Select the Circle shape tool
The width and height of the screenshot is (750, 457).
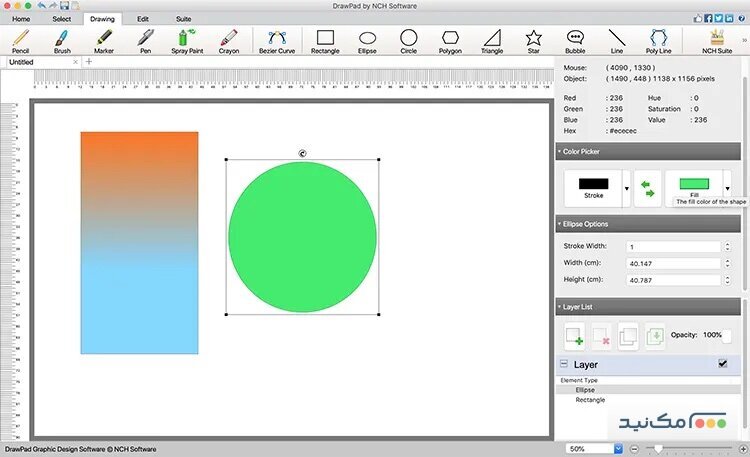(x=408, y=41)
